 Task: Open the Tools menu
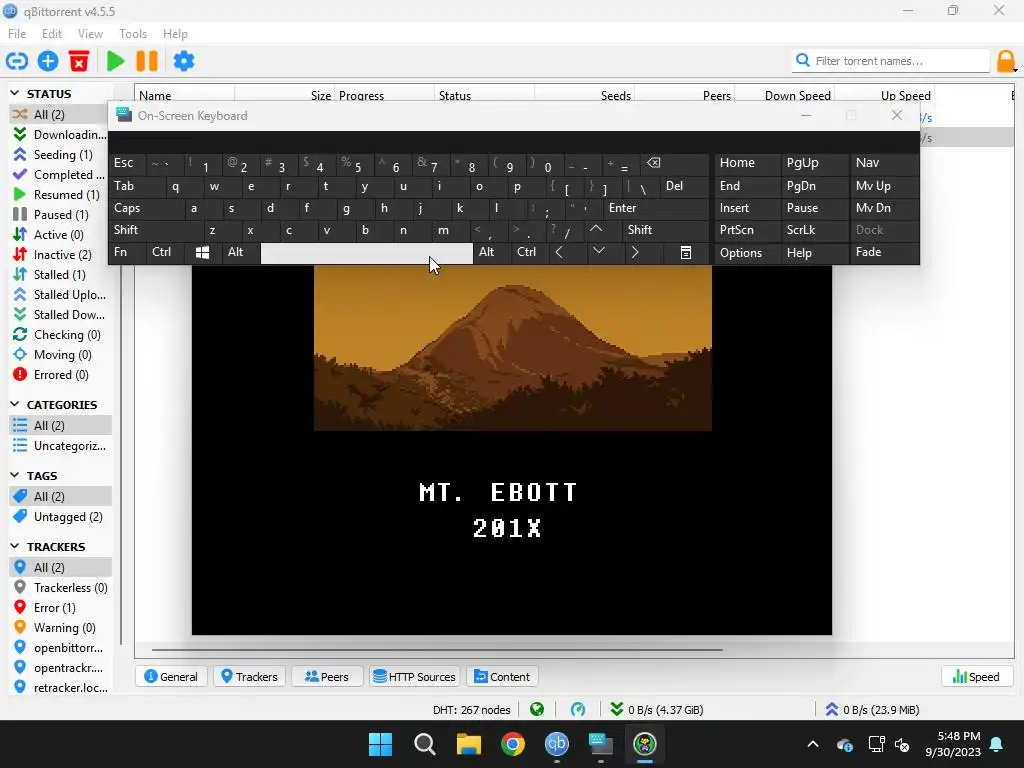133,34
